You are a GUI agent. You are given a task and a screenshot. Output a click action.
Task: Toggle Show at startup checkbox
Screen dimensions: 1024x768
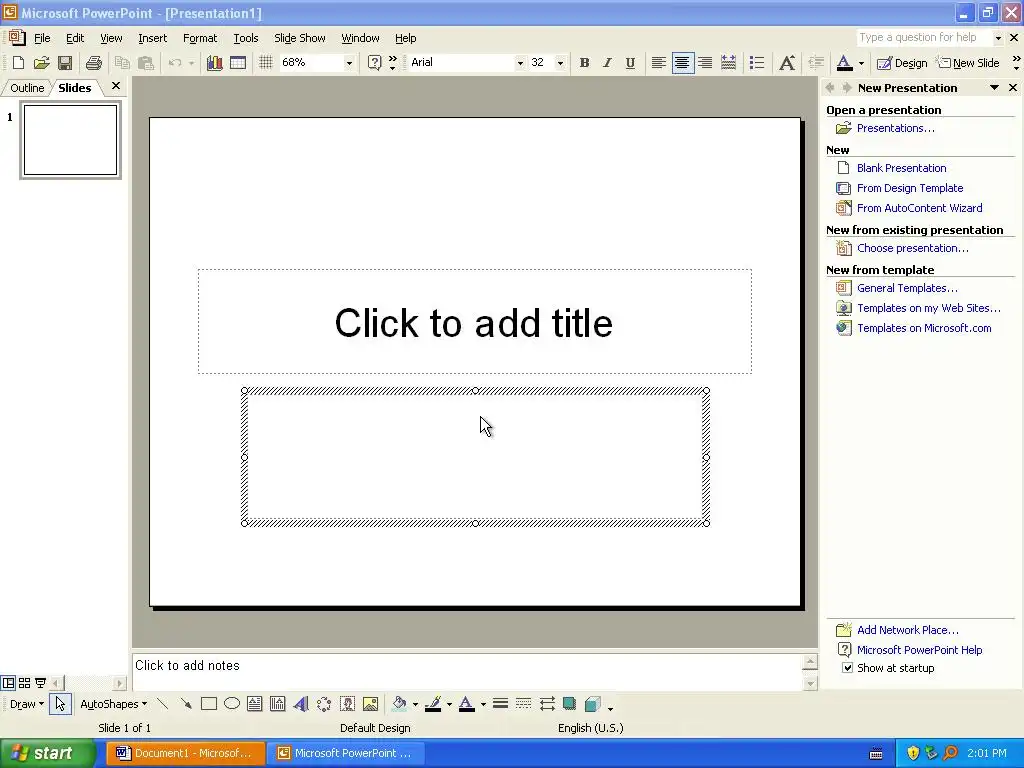coord(847,667)
